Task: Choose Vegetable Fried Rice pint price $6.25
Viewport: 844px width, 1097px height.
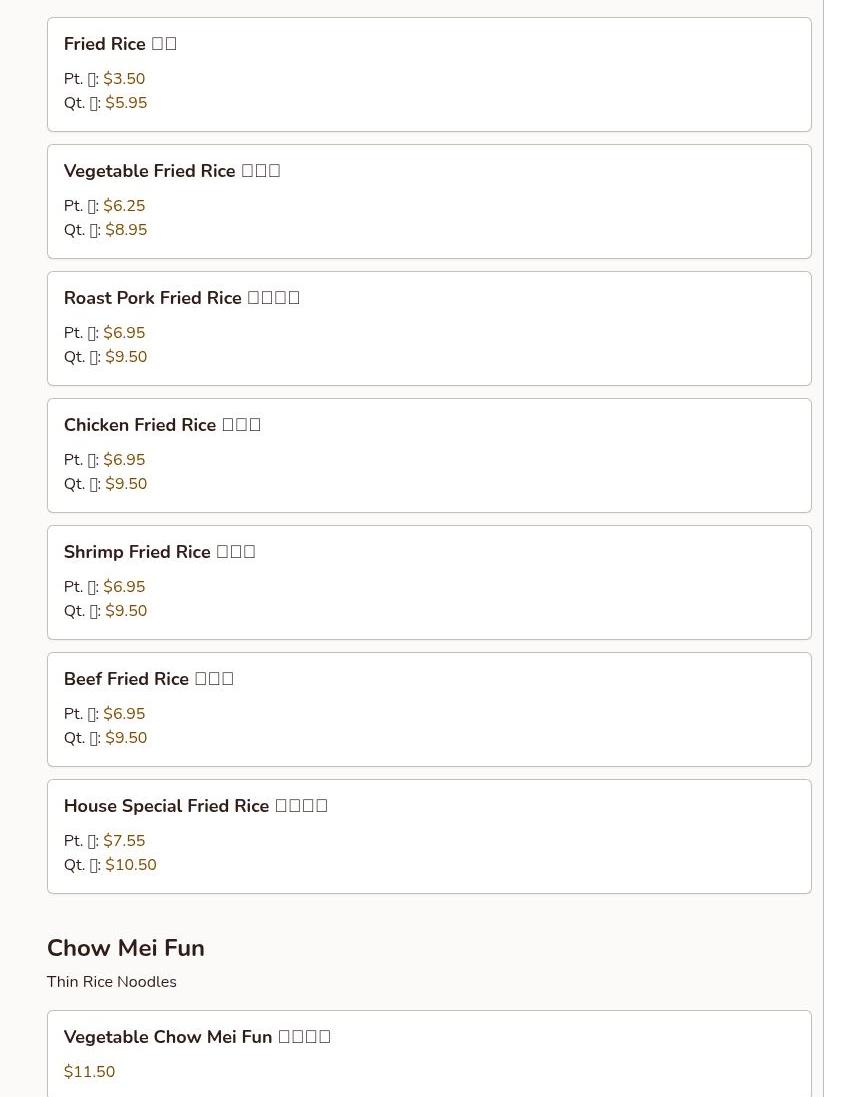Action: coord(124,206)
